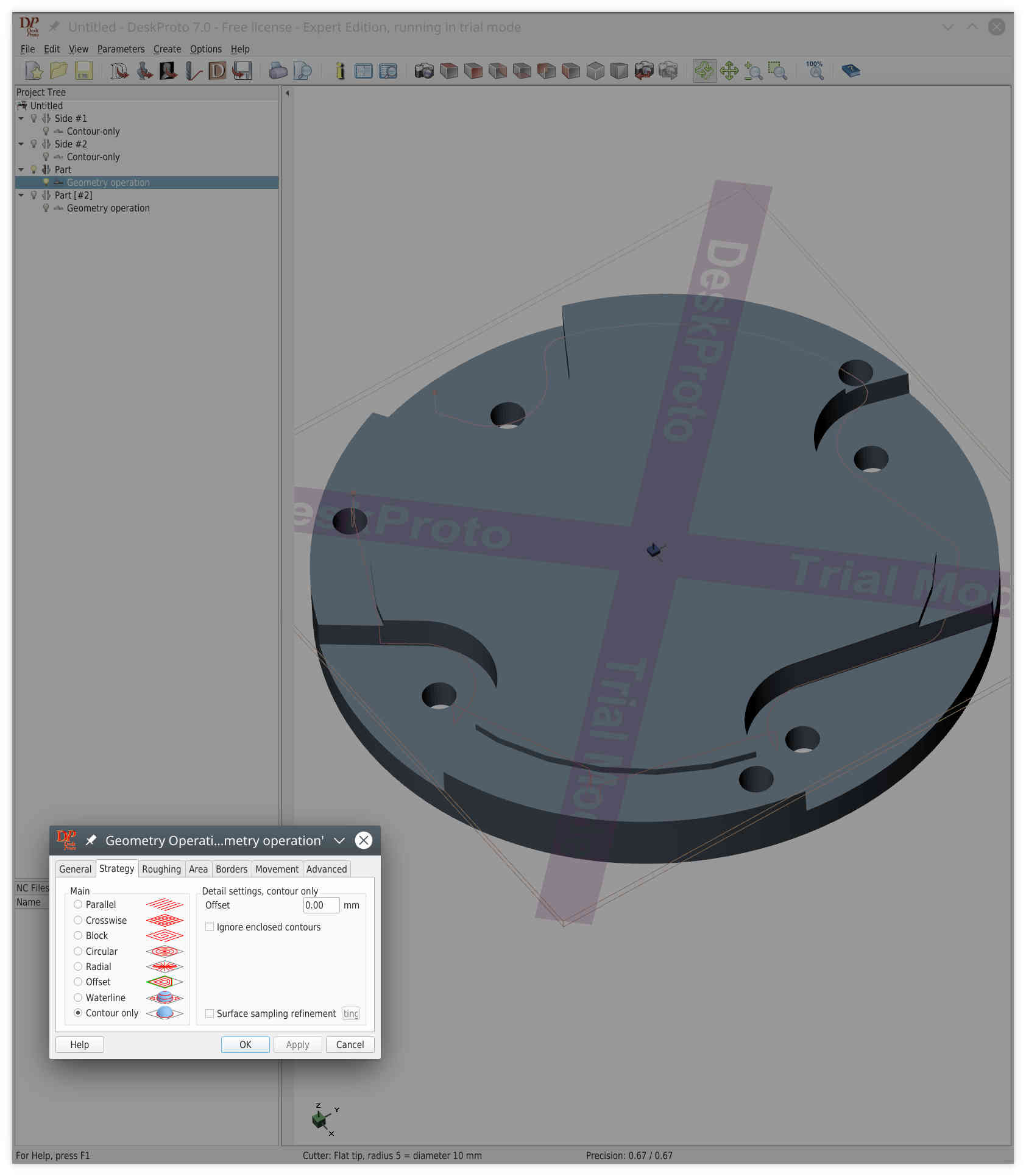
Task: Click the New project toolbar icon
Action: click(34, 71)
